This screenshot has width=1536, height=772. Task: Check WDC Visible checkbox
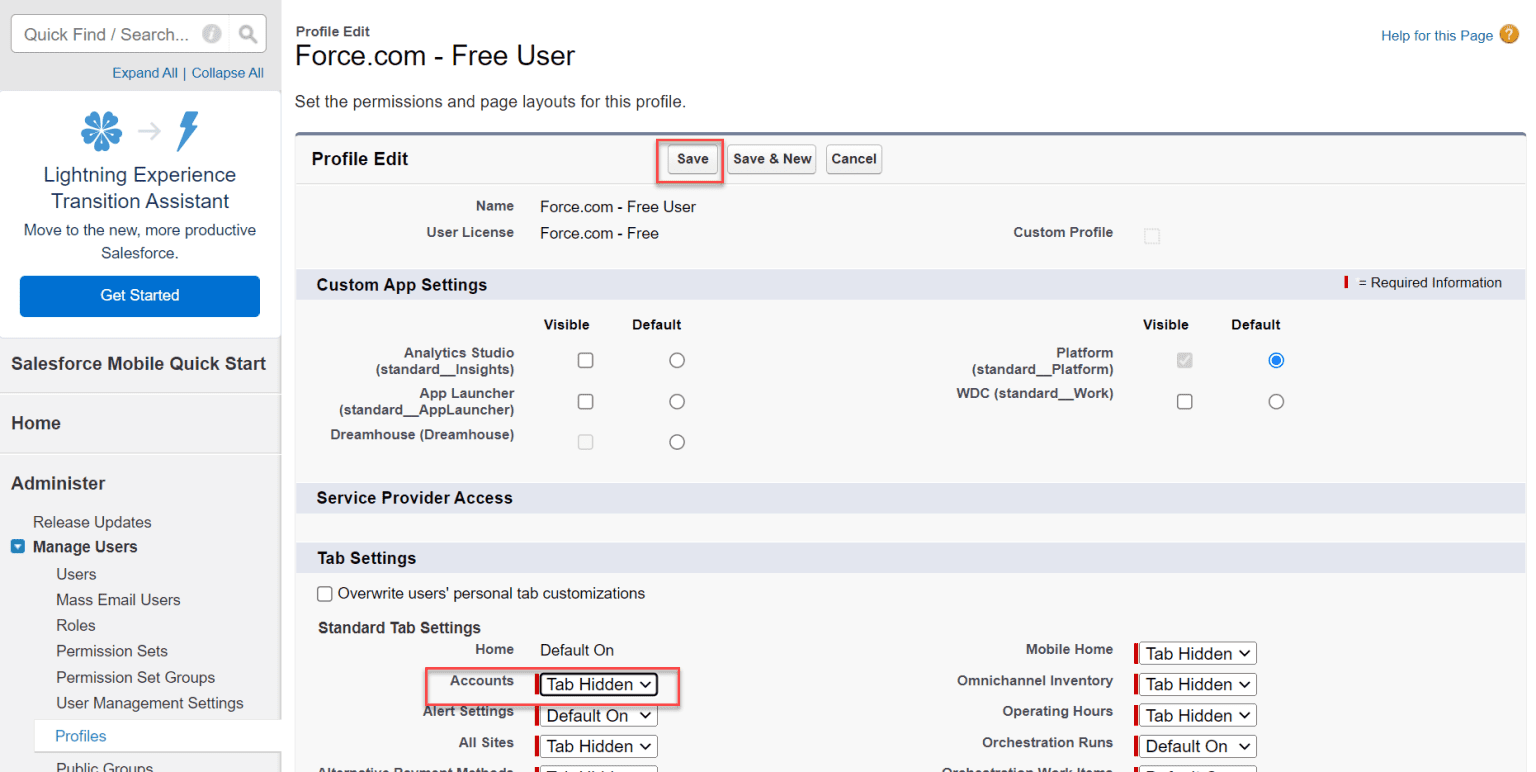click(1185, 401)
